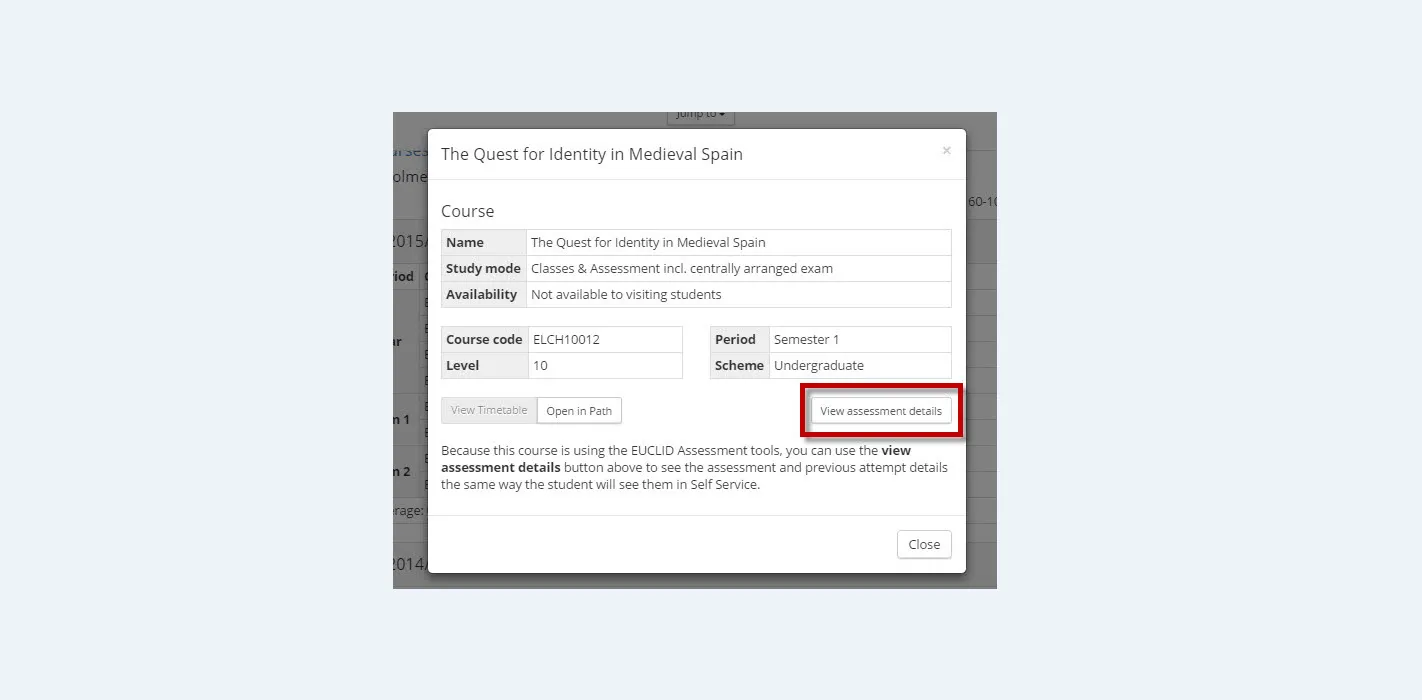Click the Study mode value "Classes & Assessment…"
The height and width of the screenshot is (700, 1422).
point(681,269)
